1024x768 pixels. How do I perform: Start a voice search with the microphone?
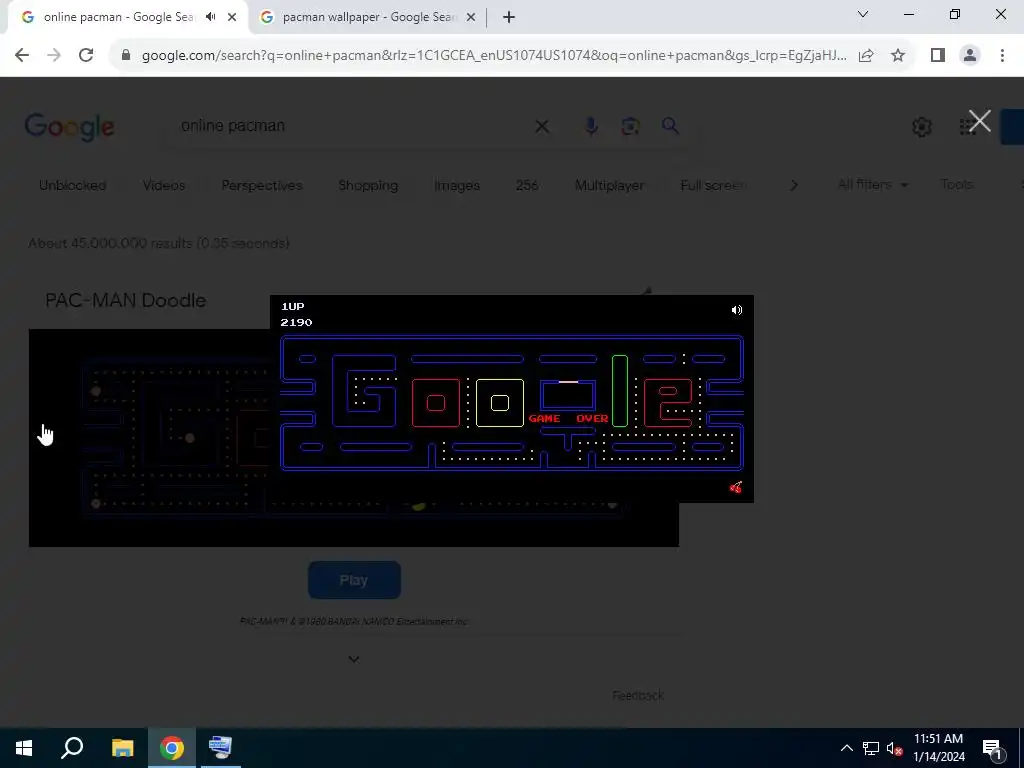point(591,126)
